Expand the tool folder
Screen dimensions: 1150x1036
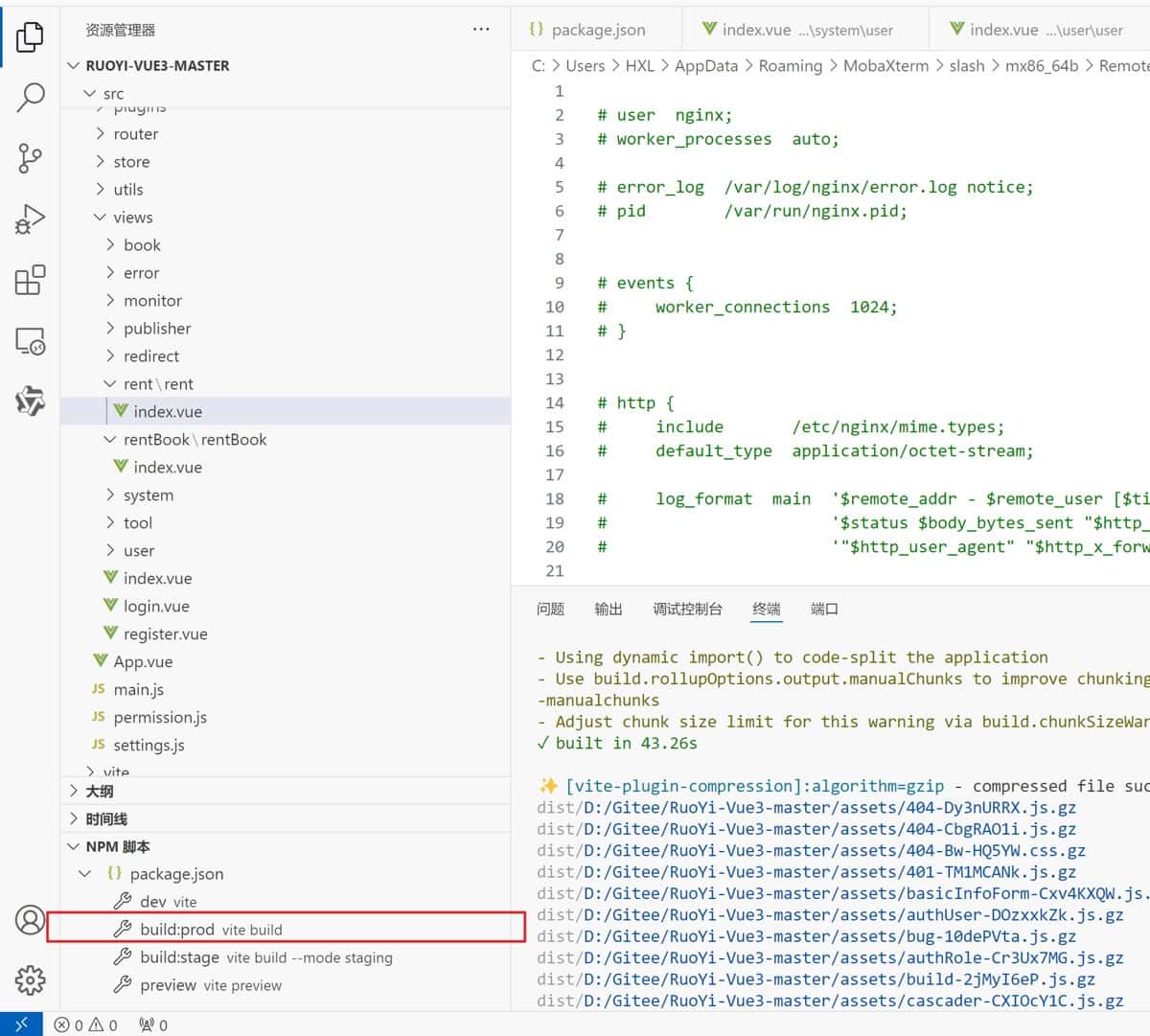pyautogui.click(x=110, y=522)
